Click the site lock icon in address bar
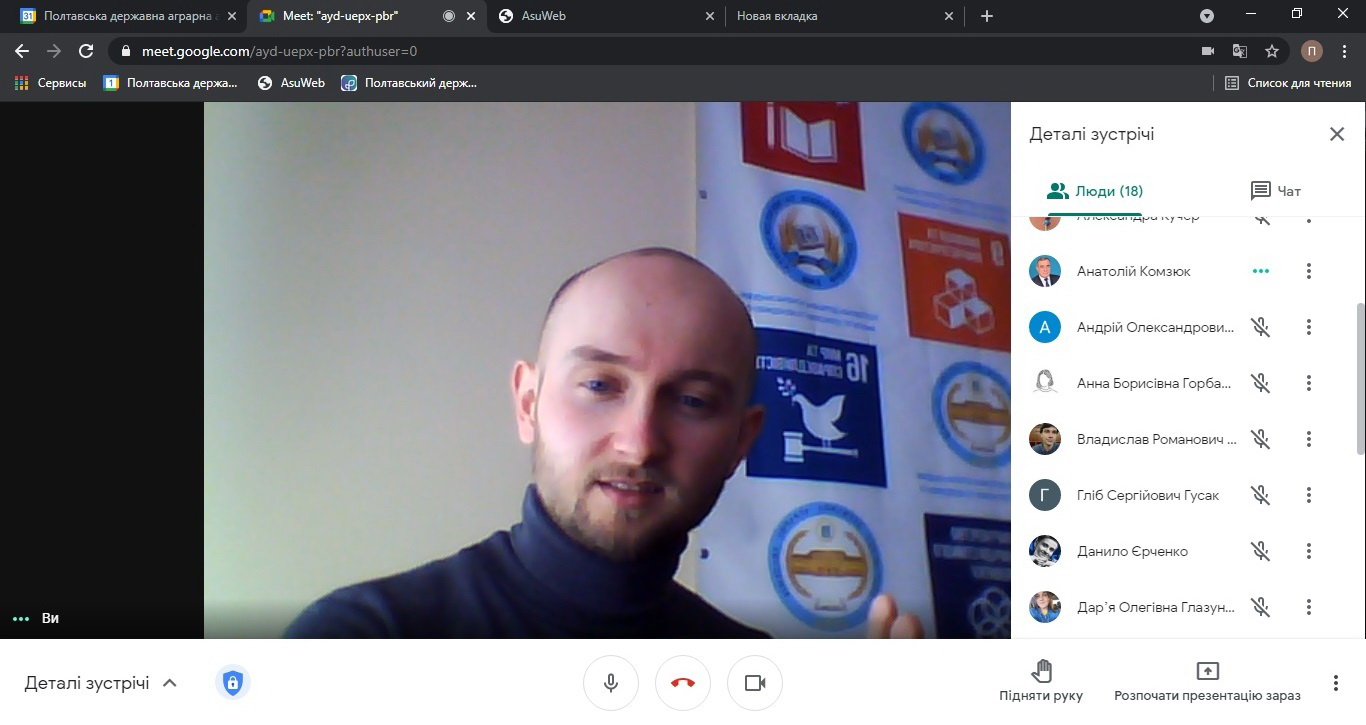This screenshot has width=1366, height=725. [125, 51]
